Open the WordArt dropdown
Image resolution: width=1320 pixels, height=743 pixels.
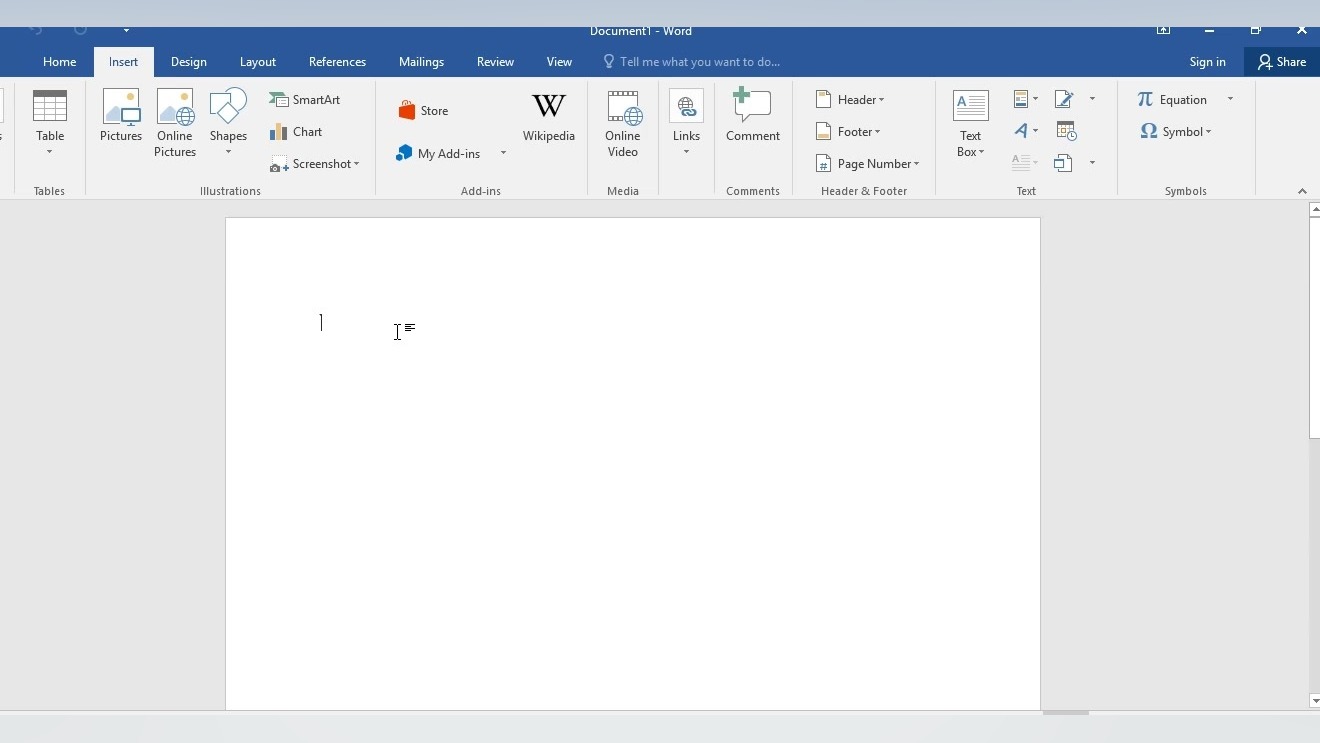(x=1026, y=131)
